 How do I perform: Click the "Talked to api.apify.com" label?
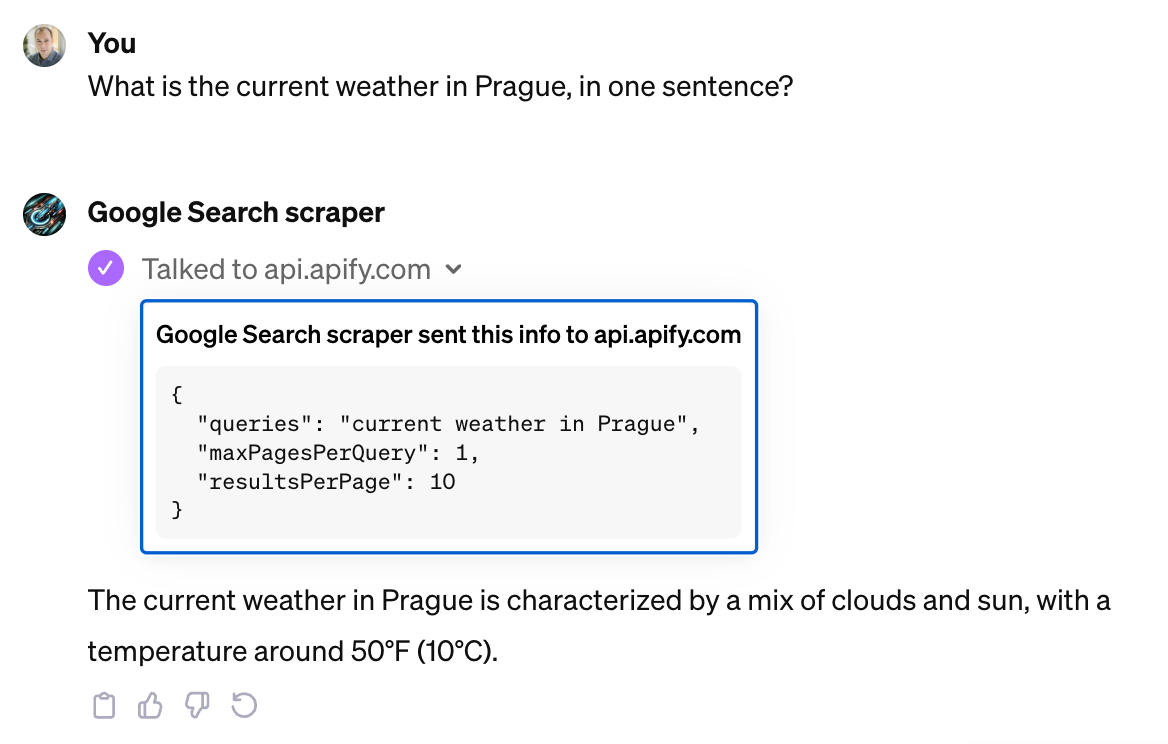pos(286,269)
